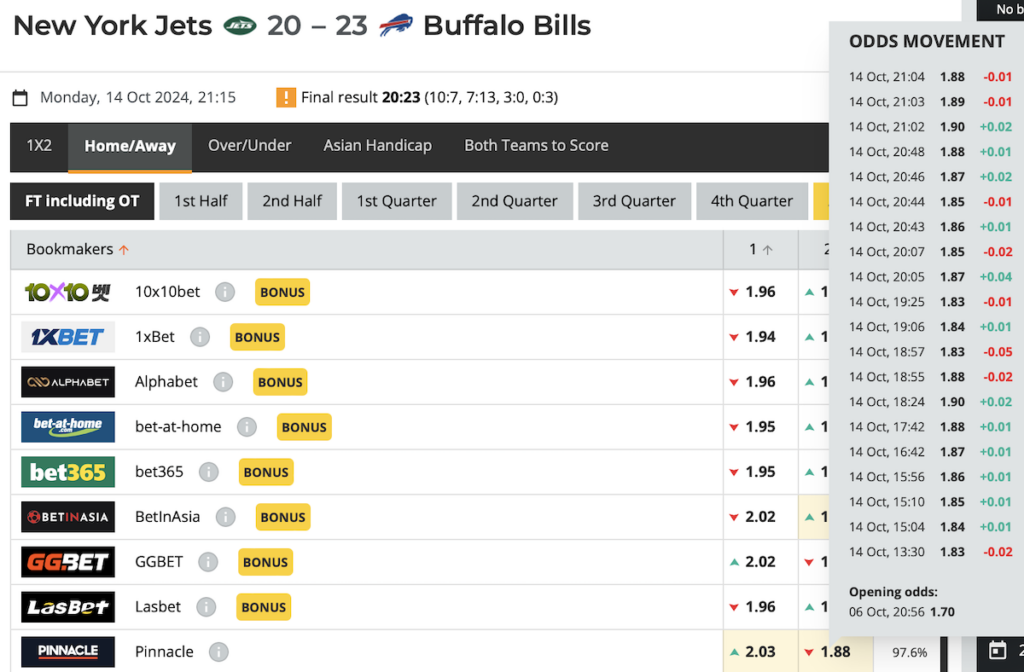Click Pinnacle's 2.03 odds value

tap(760, 652)
